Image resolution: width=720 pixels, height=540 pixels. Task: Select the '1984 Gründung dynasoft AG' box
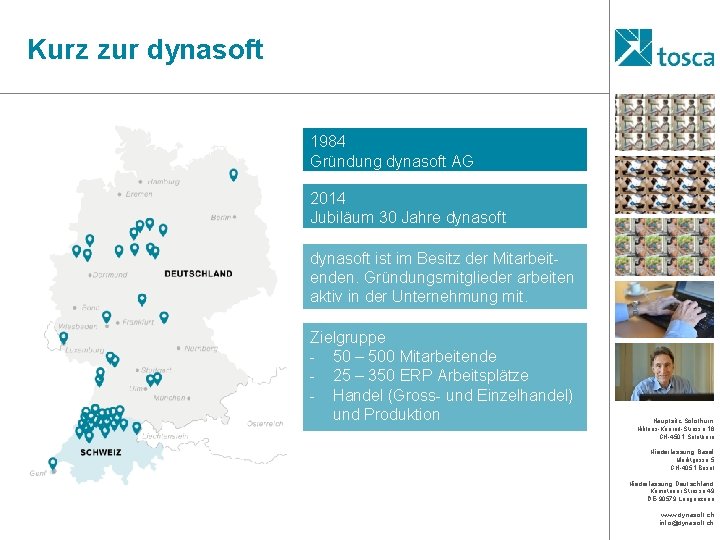pos(444,150)
